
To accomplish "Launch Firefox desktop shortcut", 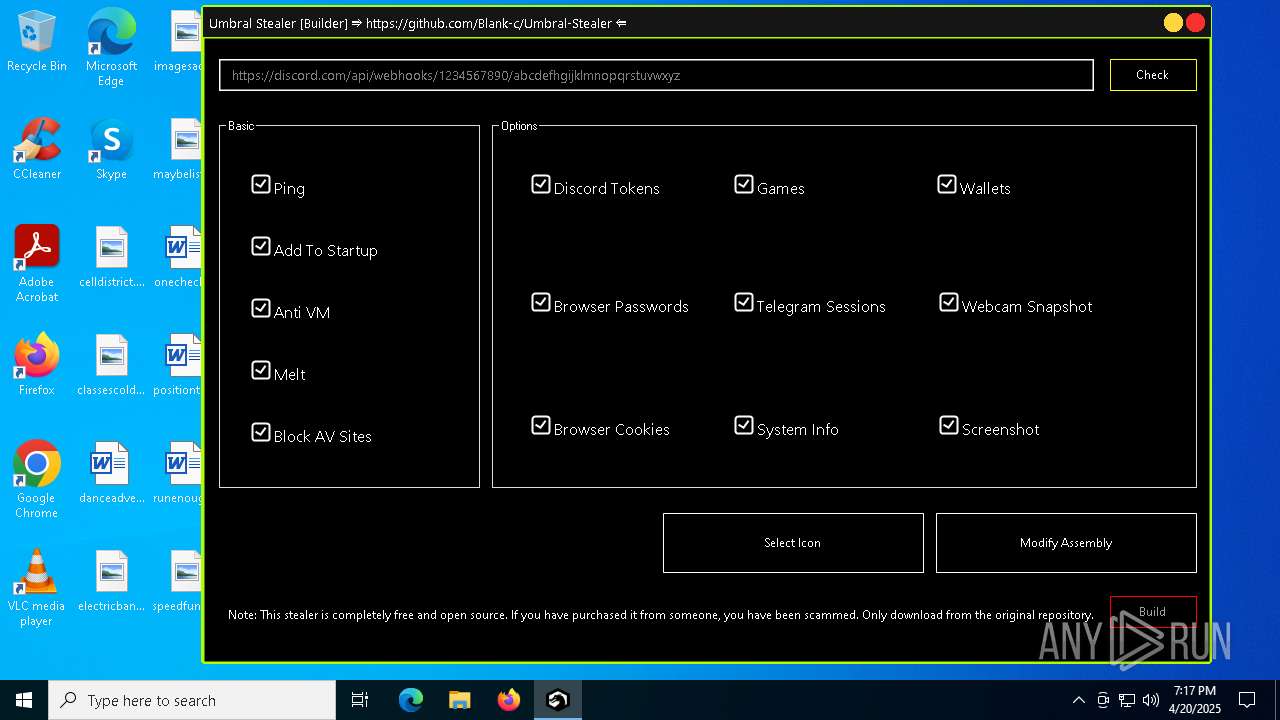I will point(37,365).
